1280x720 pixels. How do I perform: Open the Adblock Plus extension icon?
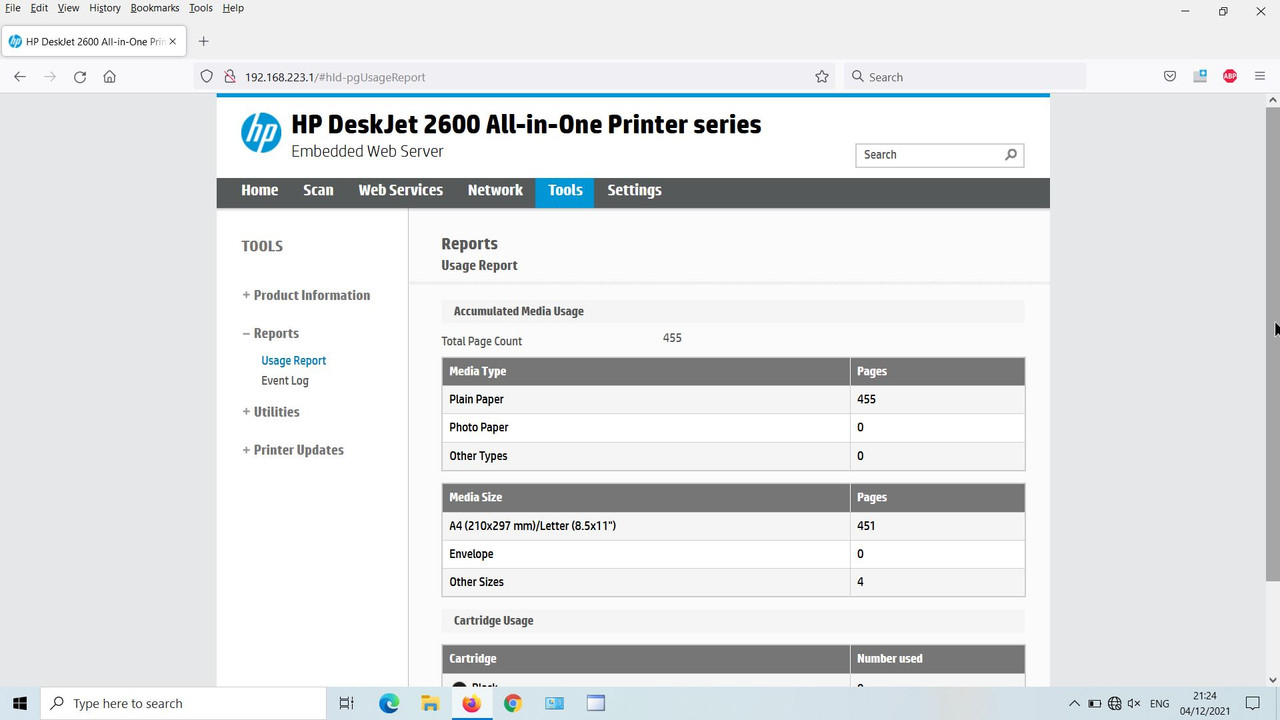pos(1230,77)
